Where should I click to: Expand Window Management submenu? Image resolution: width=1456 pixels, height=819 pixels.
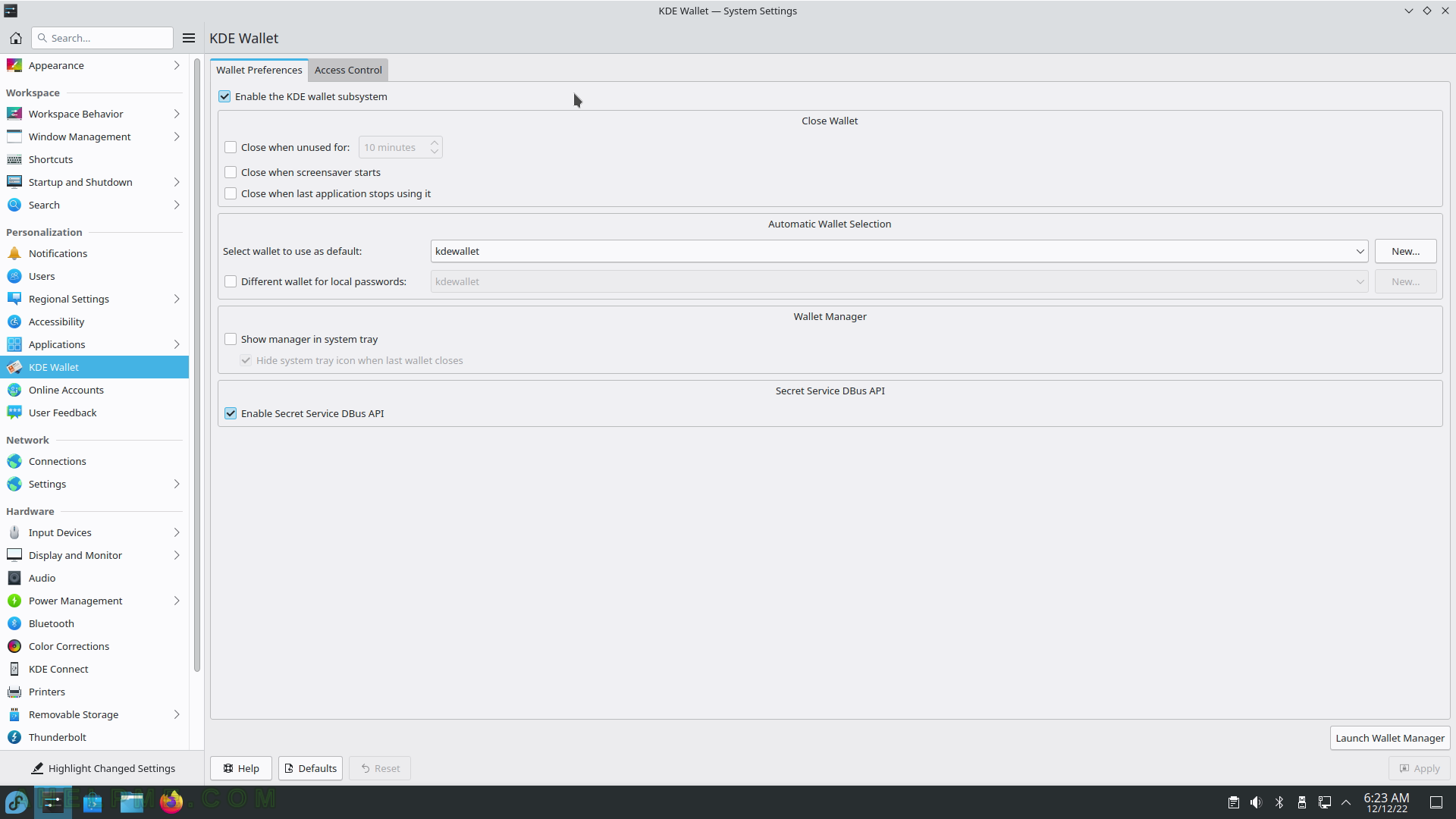pos(177,136)
